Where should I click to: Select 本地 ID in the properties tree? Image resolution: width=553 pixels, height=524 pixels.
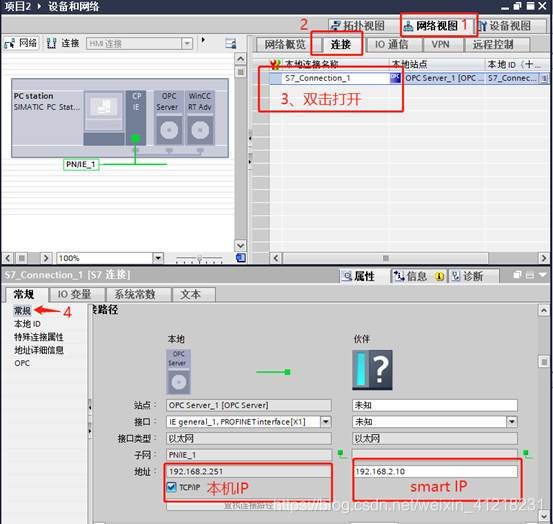pos(27,324)
